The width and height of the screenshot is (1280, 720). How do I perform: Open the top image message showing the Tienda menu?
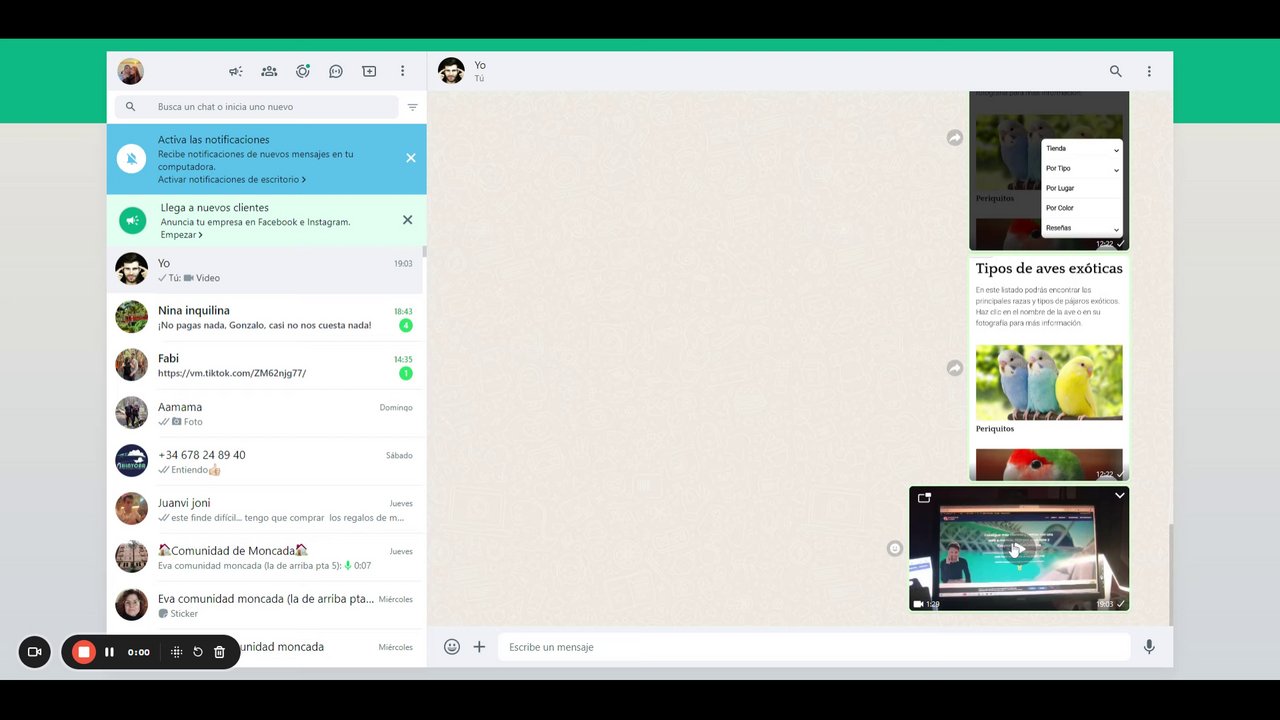pyautogui.click(x=1049, y=171)
